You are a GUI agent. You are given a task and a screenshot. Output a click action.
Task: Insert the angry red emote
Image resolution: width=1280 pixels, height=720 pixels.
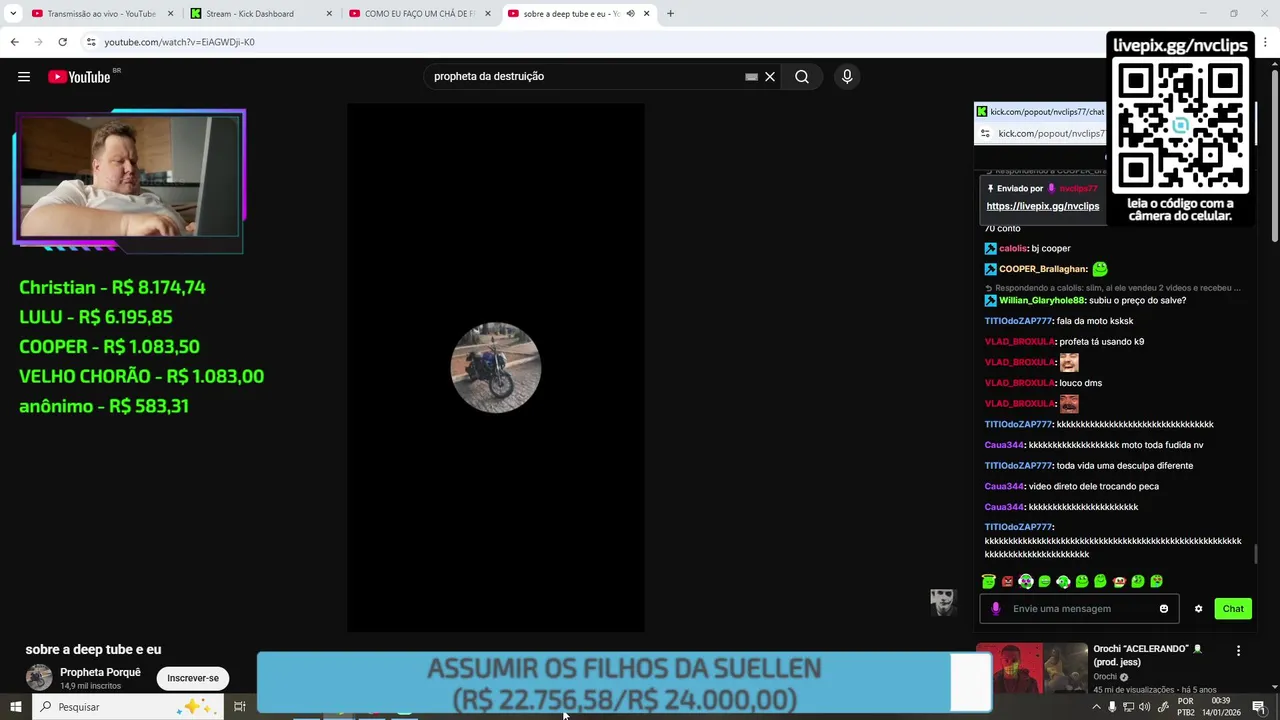tap(1007, 581)
